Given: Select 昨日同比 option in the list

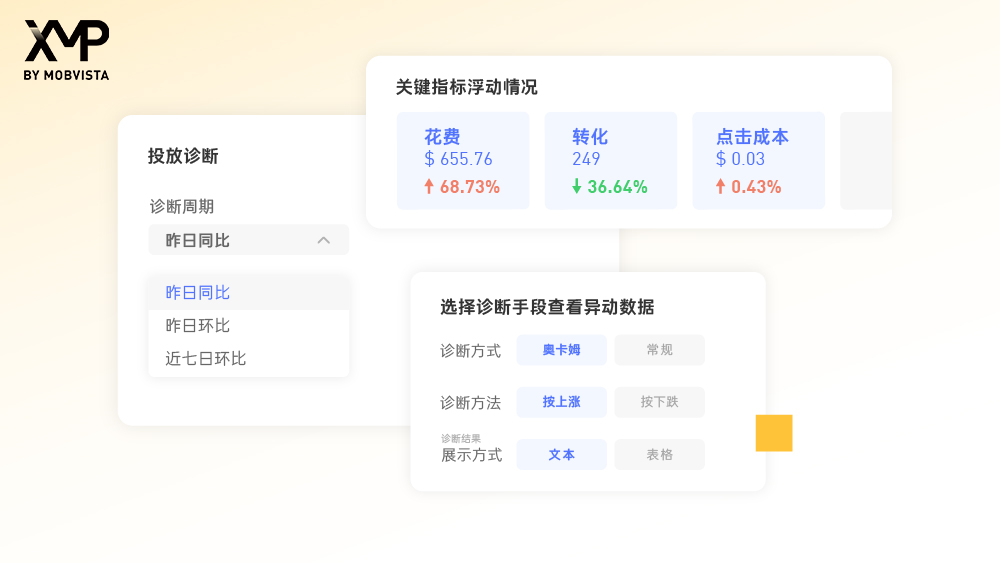Looking at the screenshot, I should tap(249, 293).
